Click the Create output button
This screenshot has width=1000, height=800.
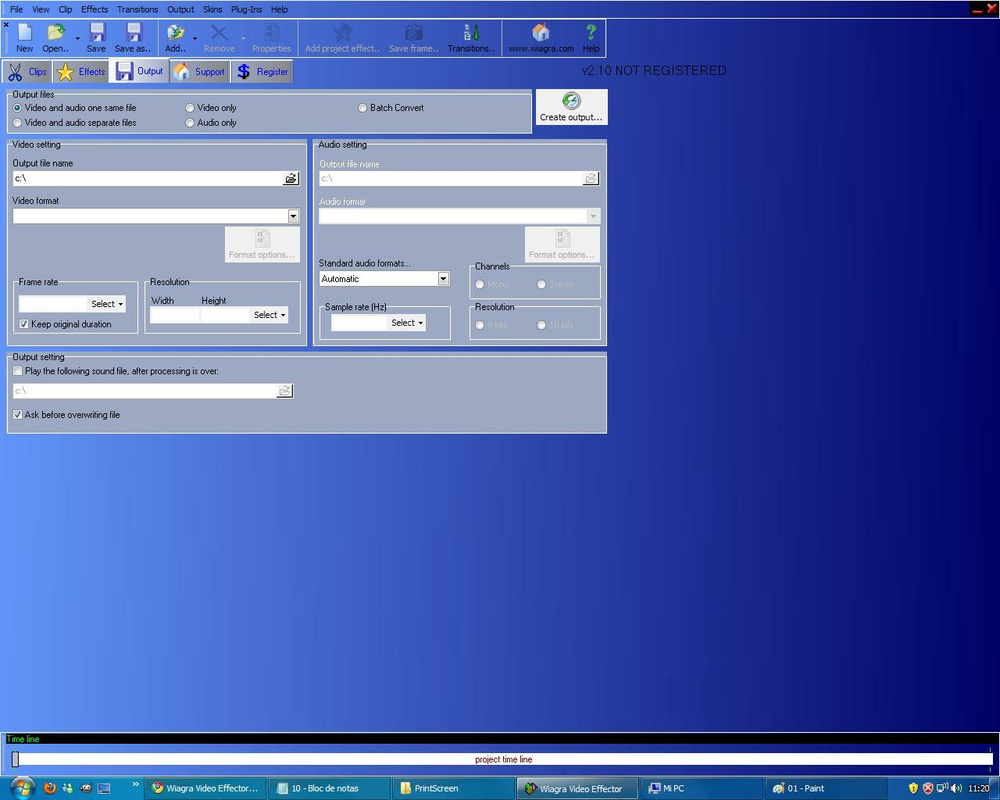click(x=571, y=107)
